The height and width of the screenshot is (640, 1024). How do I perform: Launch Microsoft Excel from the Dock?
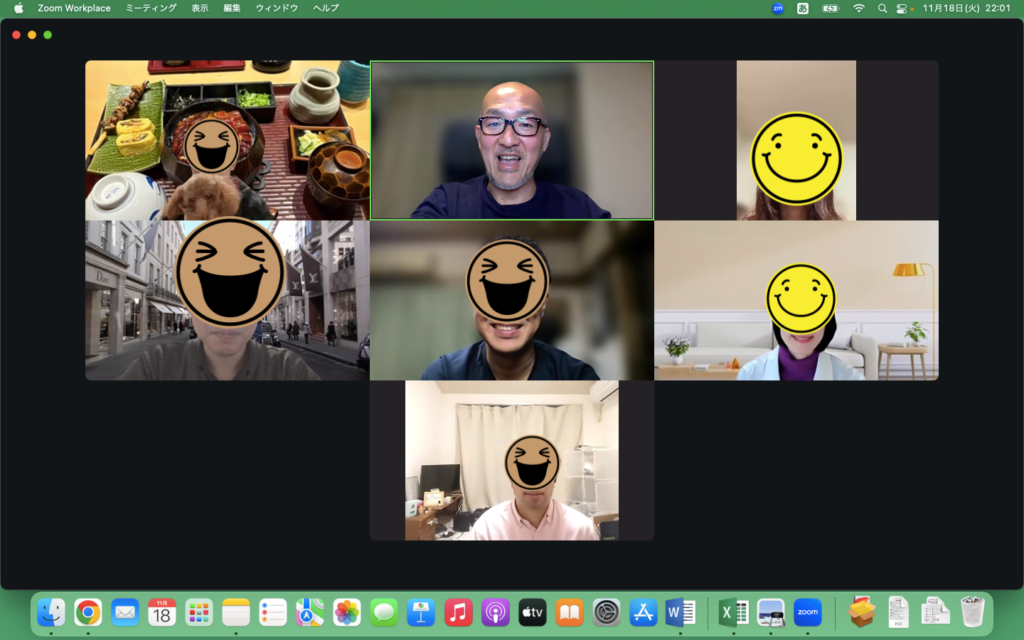pos(733,612)
